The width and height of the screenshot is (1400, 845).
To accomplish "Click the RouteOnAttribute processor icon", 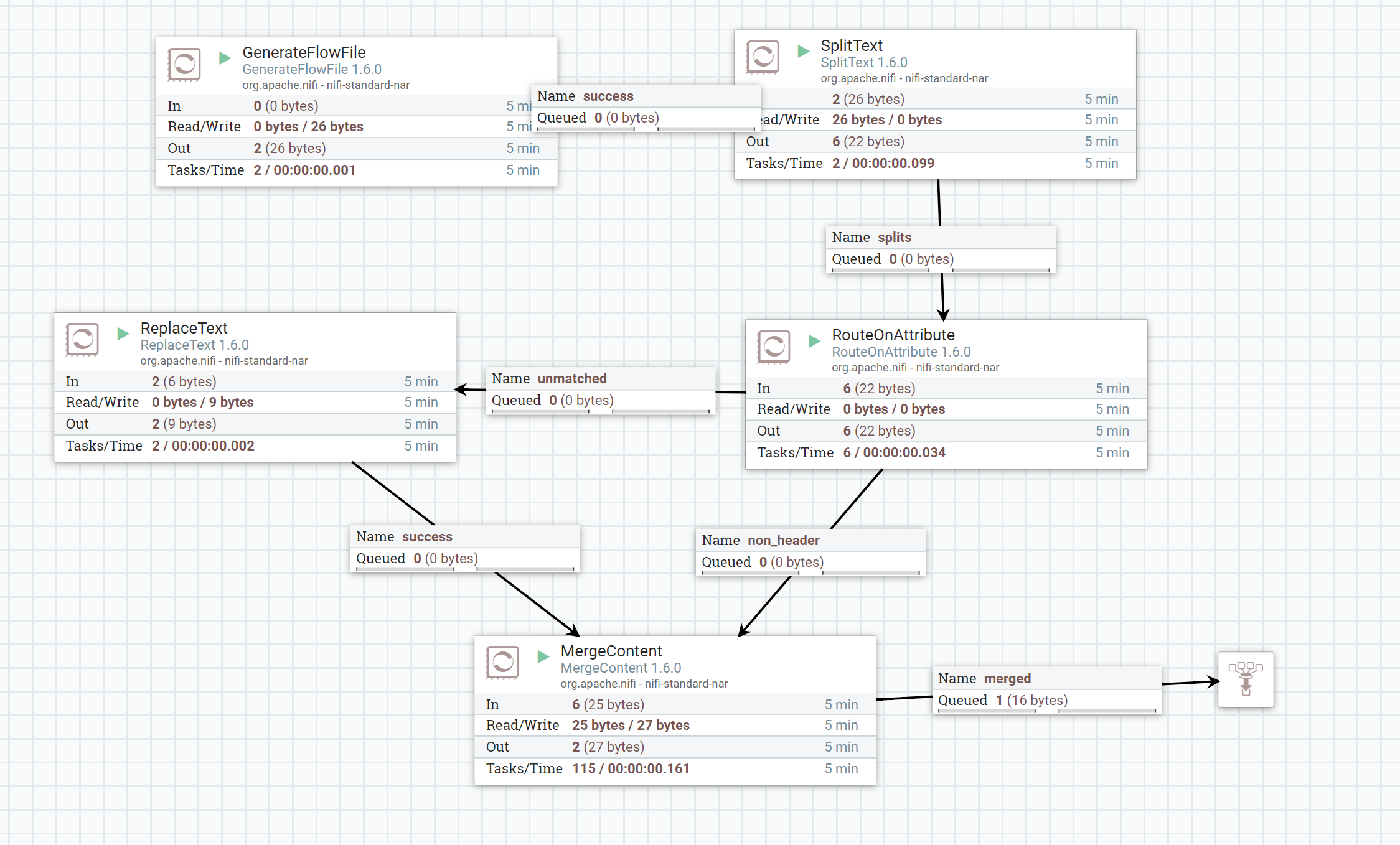I will [774, 347].
